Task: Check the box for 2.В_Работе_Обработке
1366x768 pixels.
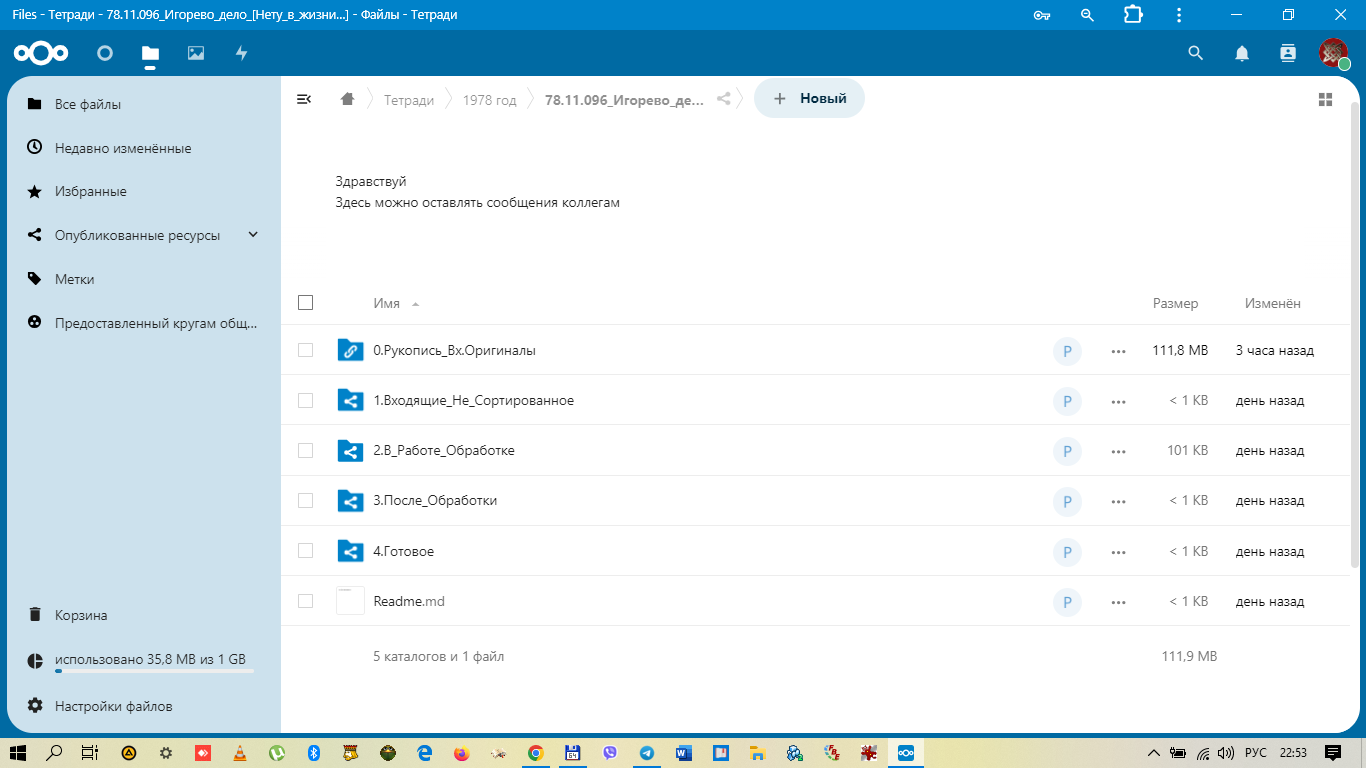Action: tap(306, 451)
